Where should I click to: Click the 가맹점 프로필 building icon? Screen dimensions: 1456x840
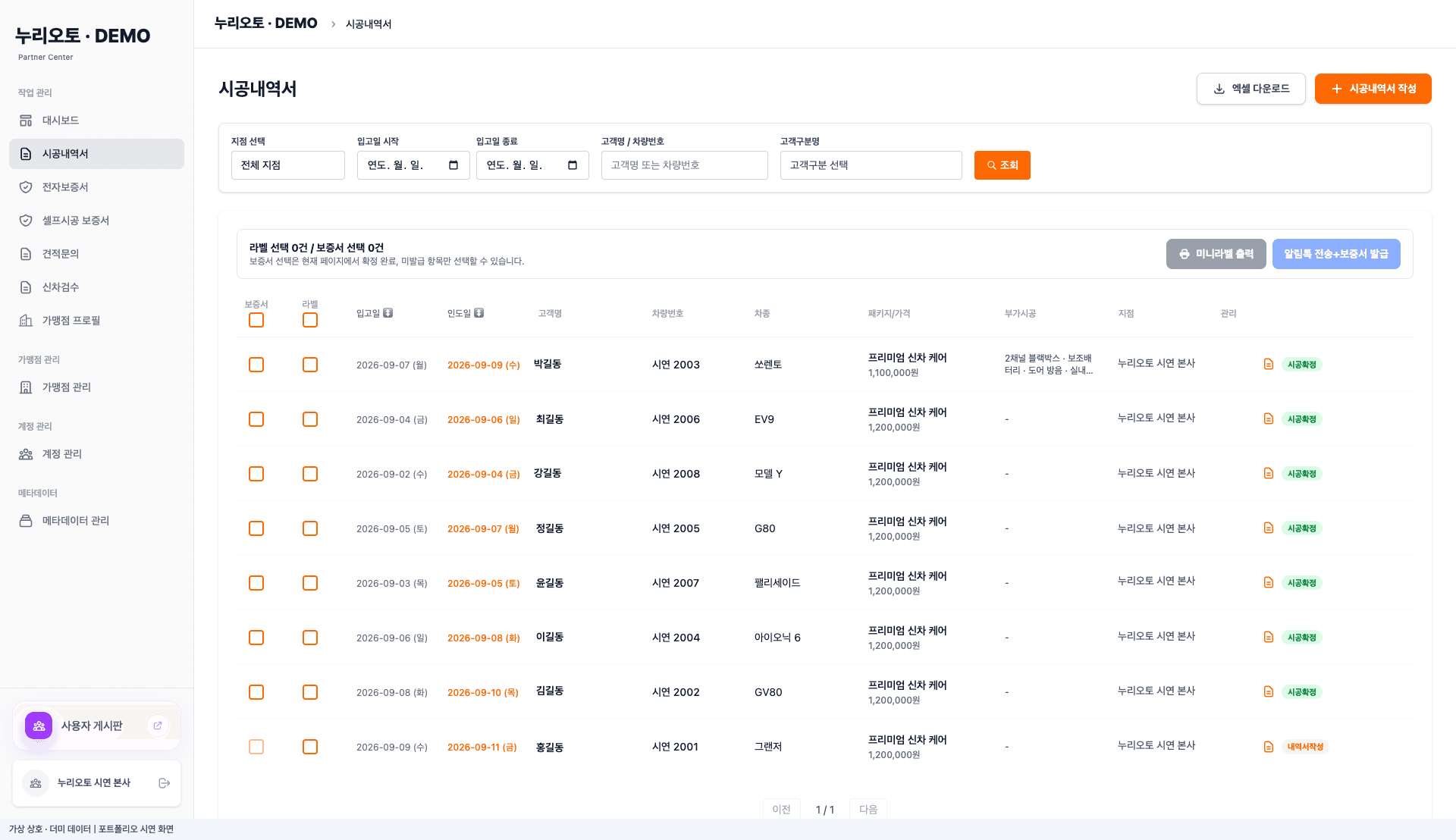(26, 321)
